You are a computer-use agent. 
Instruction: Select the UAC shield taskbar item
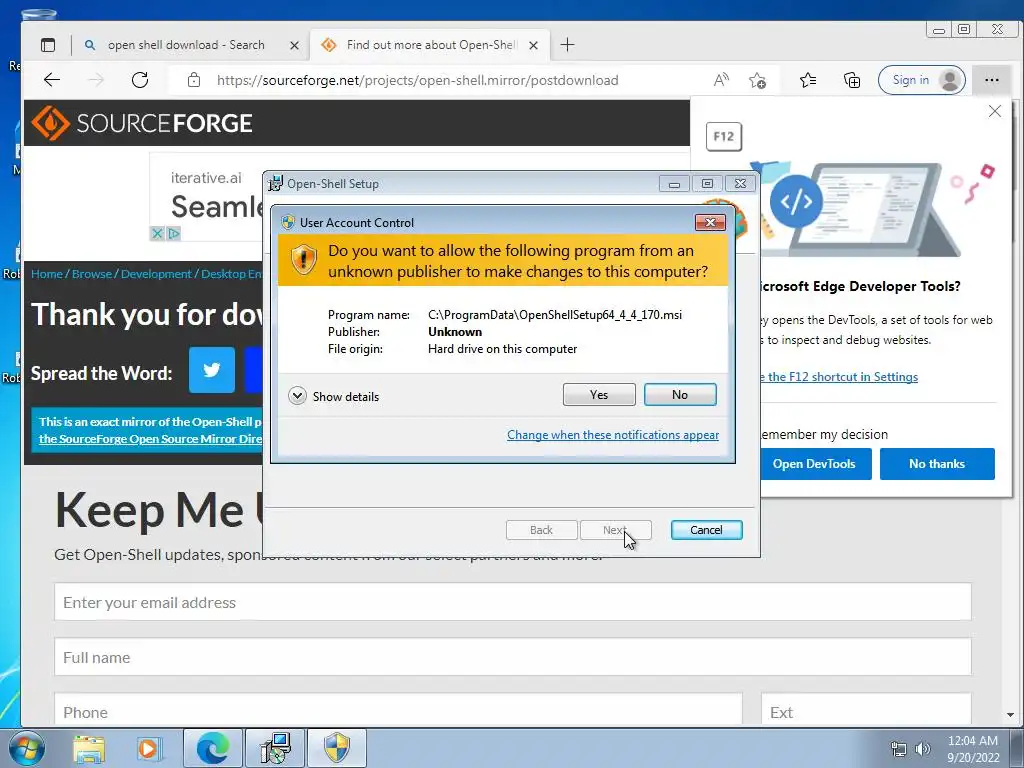(x=337, y=748)
